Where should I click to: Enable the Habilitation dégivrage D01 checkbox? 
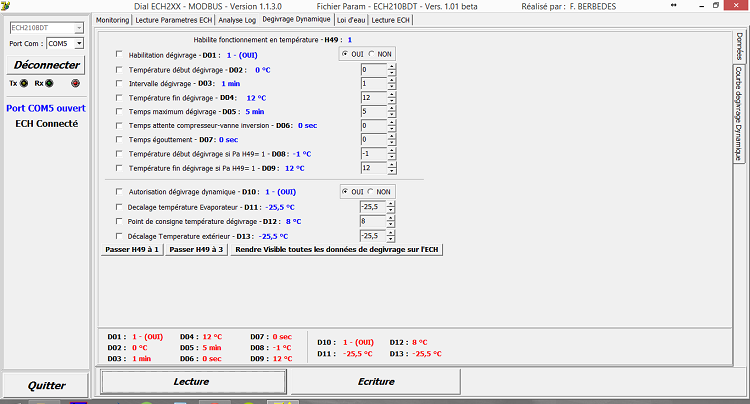point(121,55)
